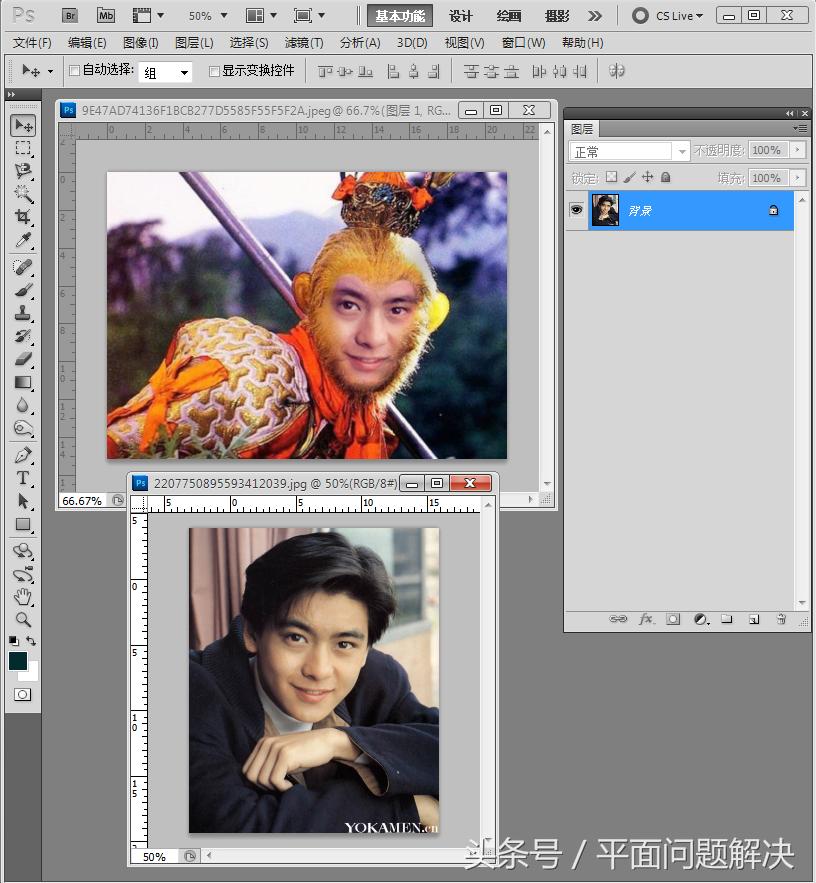Pick the Clone Stamp tool
The image size is (816, 883).
[x=23, y=313]
